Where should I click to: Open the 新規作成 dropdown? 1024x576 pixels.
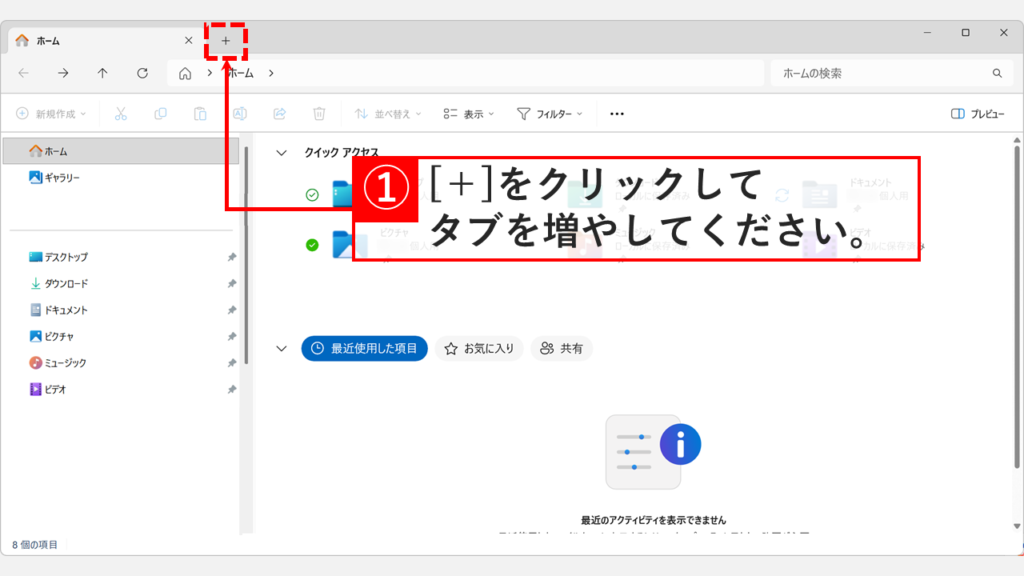51,114
